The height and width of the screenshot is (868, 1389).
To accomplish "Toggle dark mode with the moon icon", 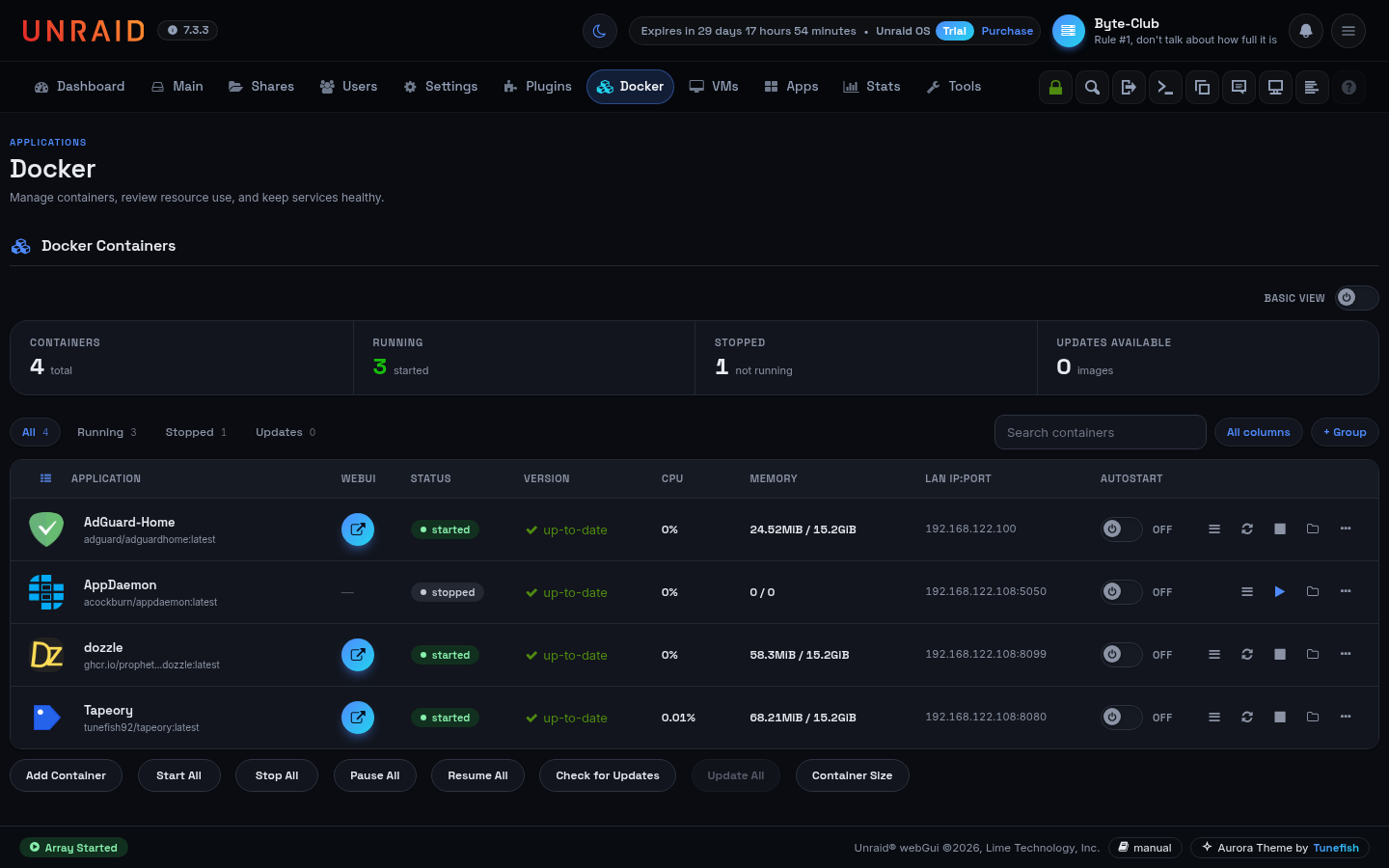I will tap(600, 31).
